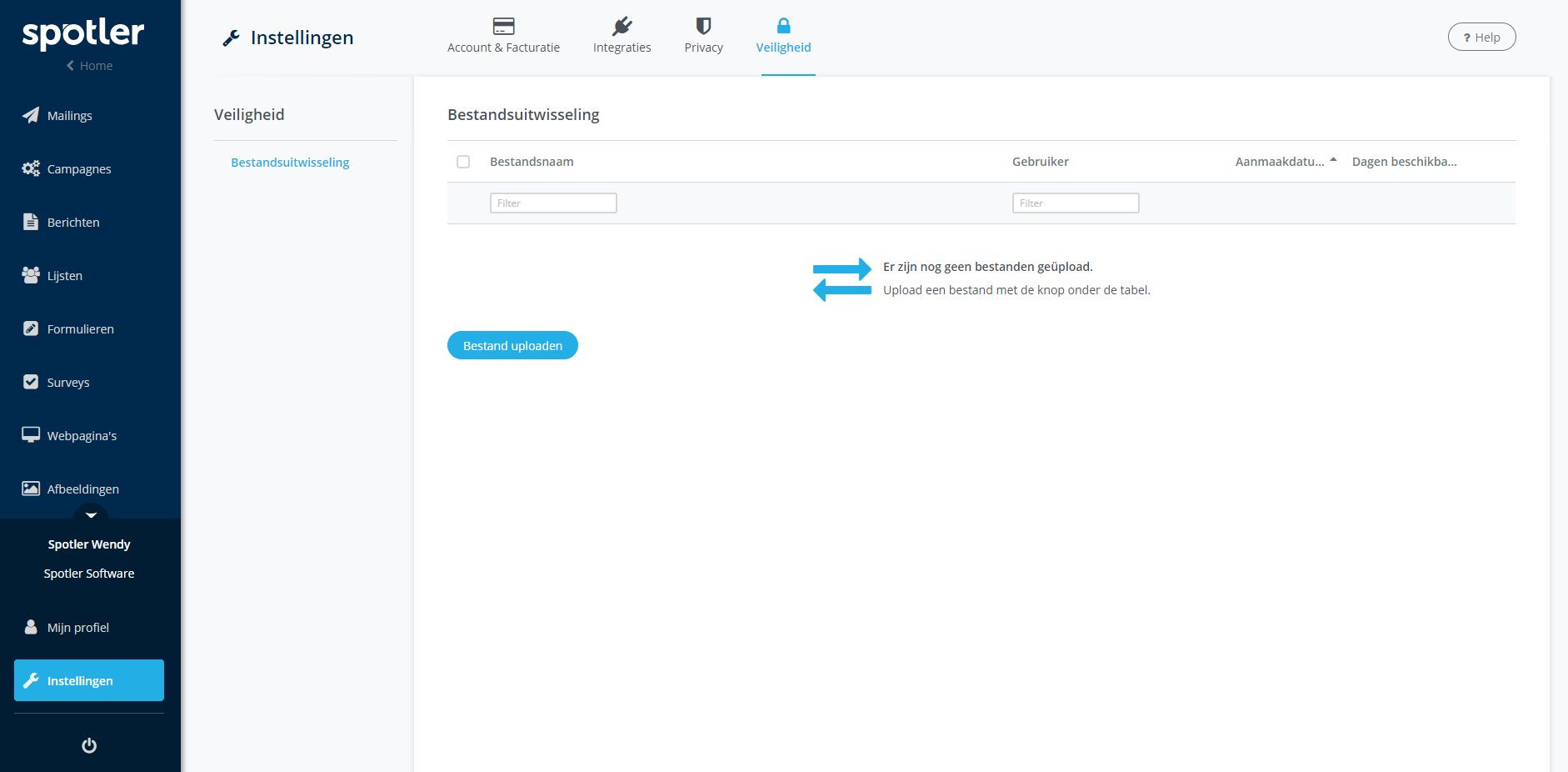Open the Integraties tab
Image resolution: width=1568 pixels, height=772 pixels.
click(622, 37)
